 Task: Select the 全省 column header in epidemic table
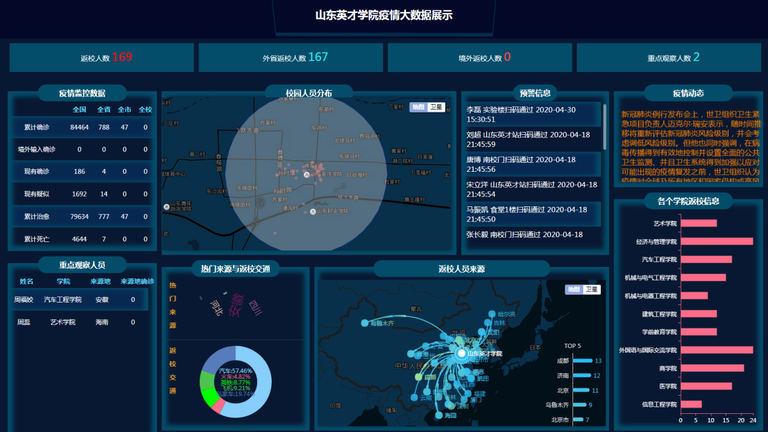pyautogui.click(x=103, y=109)
